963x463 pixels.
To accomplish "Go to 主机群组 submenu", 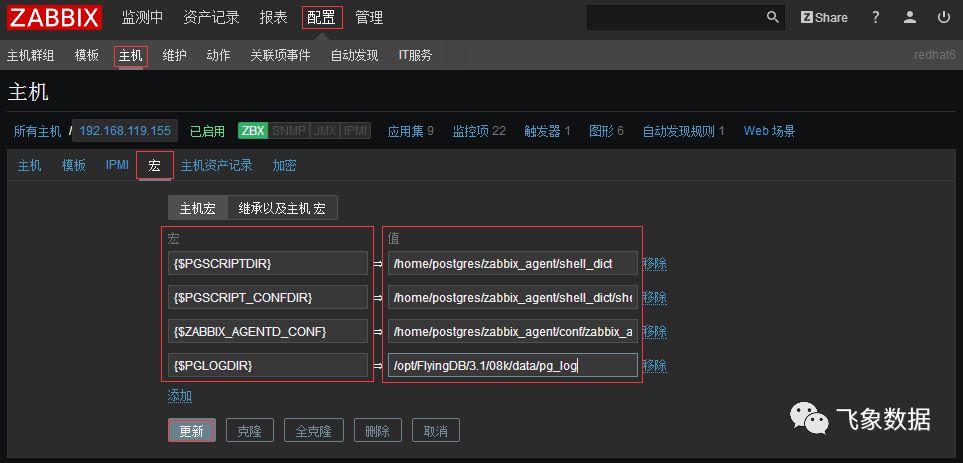I will click(x=31, y=56).
